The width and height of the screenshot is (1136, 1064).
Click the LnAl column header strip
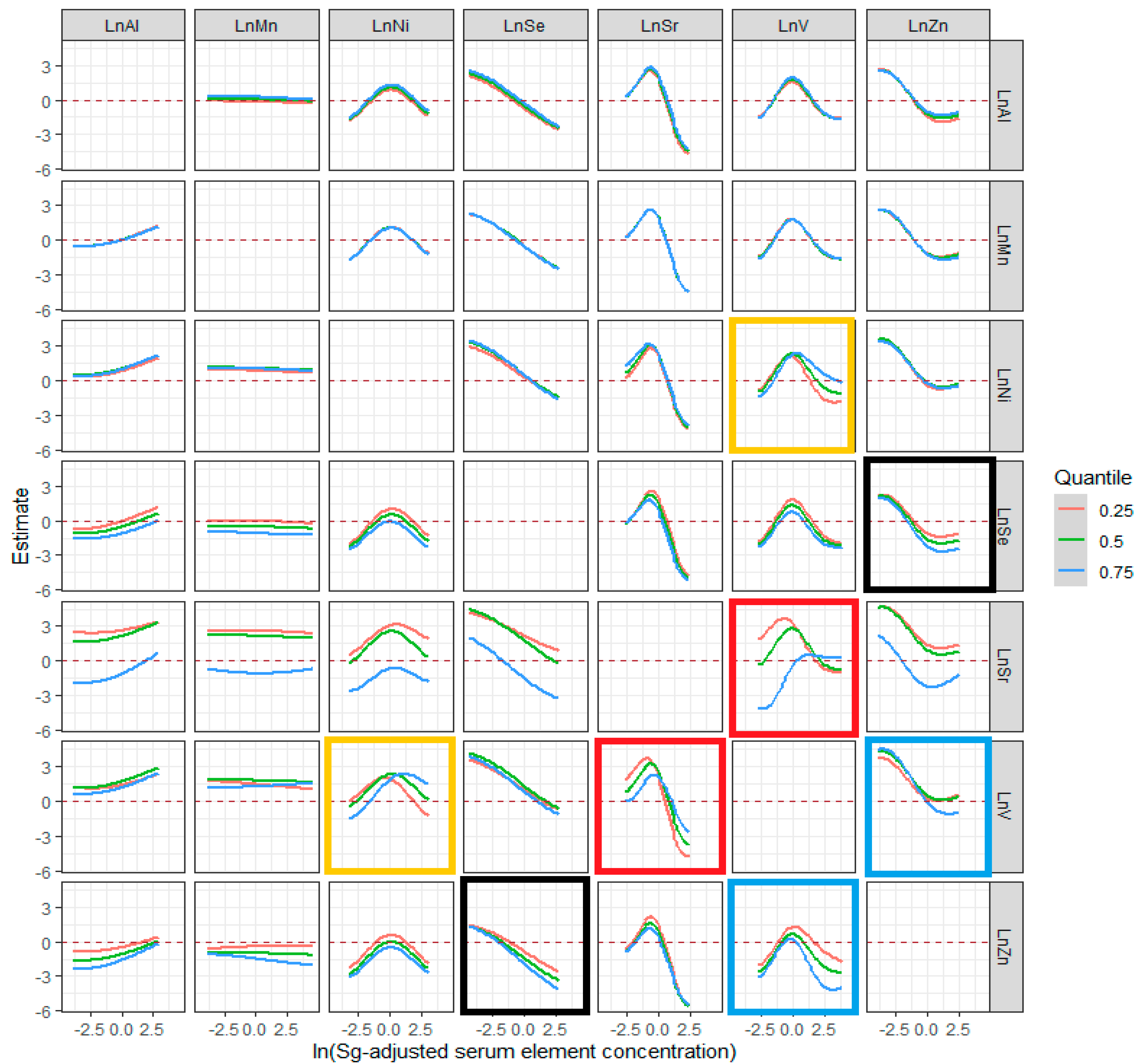(x=123, y=26)
